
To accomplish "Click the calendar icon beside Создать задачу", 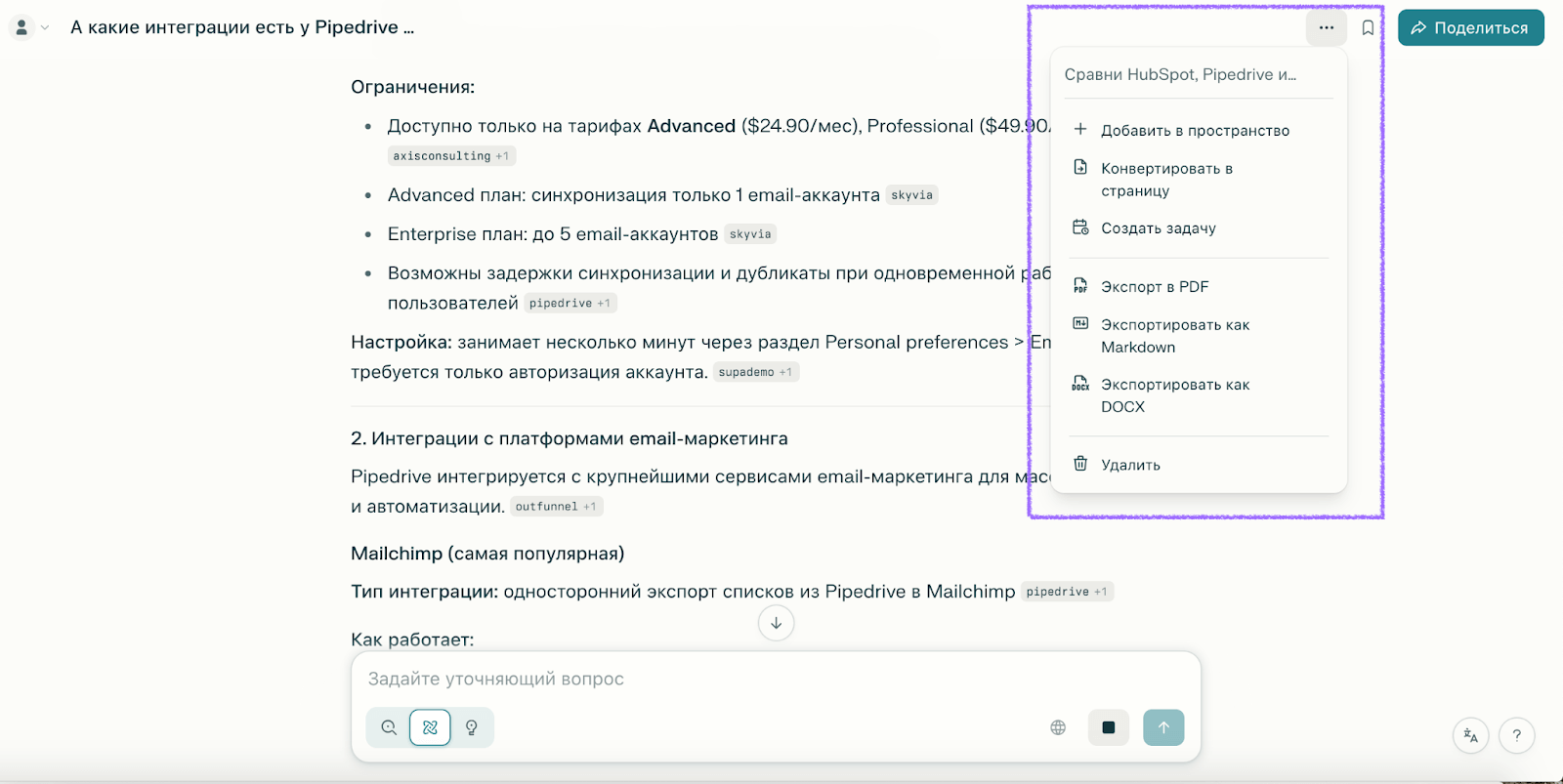I will (x=1080, y=227).
